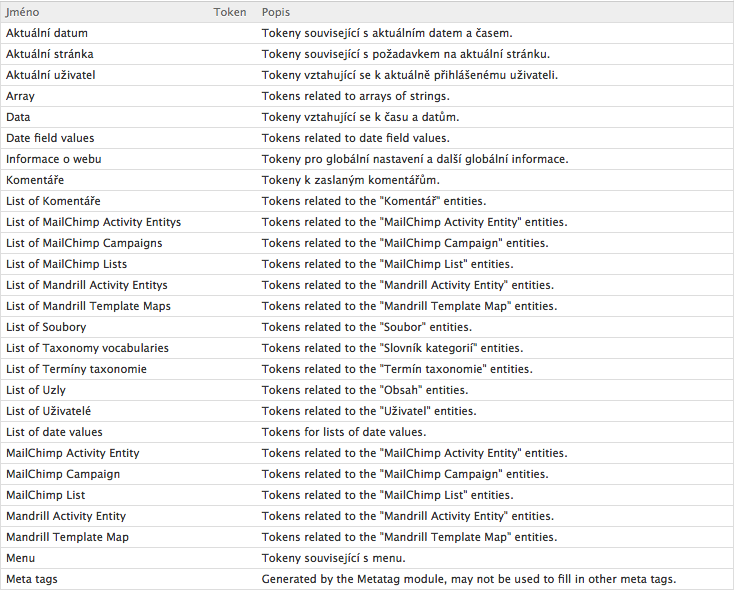Select the Informace o webu name
The height and width of the screenshot is (590, 735).
tap(53, 159)
